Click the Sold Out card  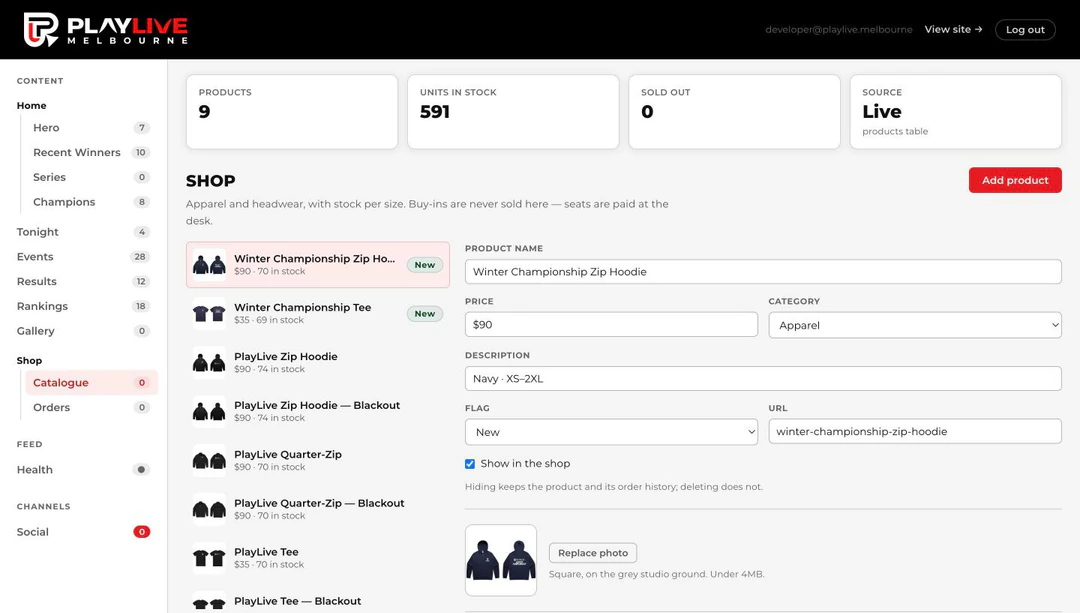point(734,112)
